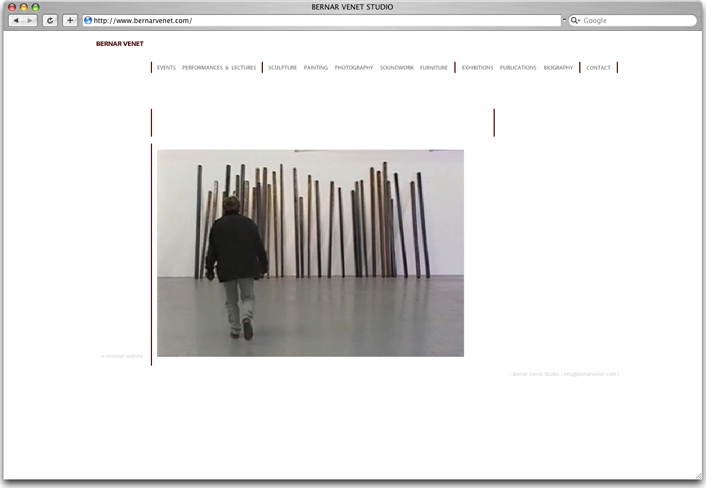The height and width of the screenshot is (488, 706).
Task: Select Painting in the navigation bar
Action: [316, 68]
